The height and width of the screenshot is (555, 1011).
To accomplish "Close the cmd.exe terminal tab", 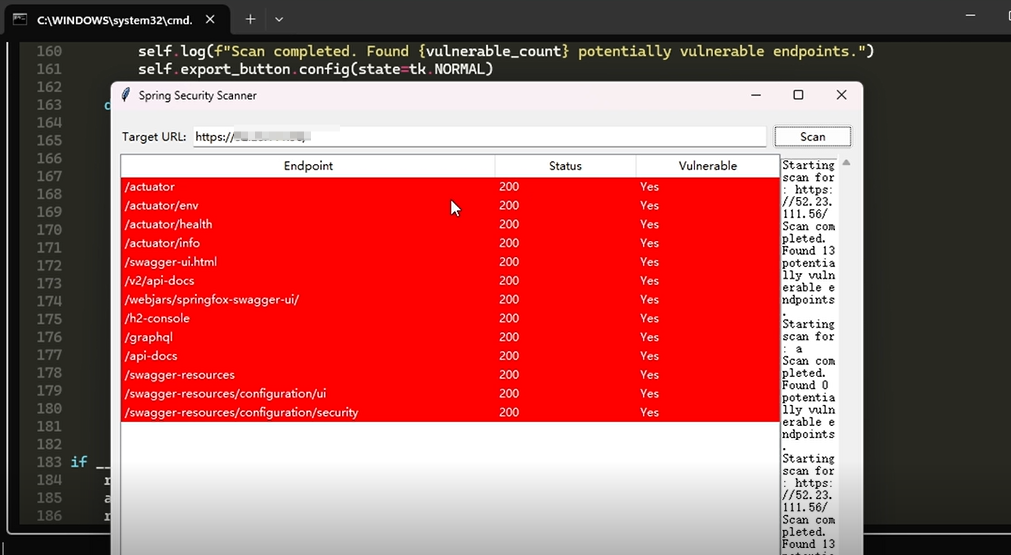I will click(x=210, y=19).
